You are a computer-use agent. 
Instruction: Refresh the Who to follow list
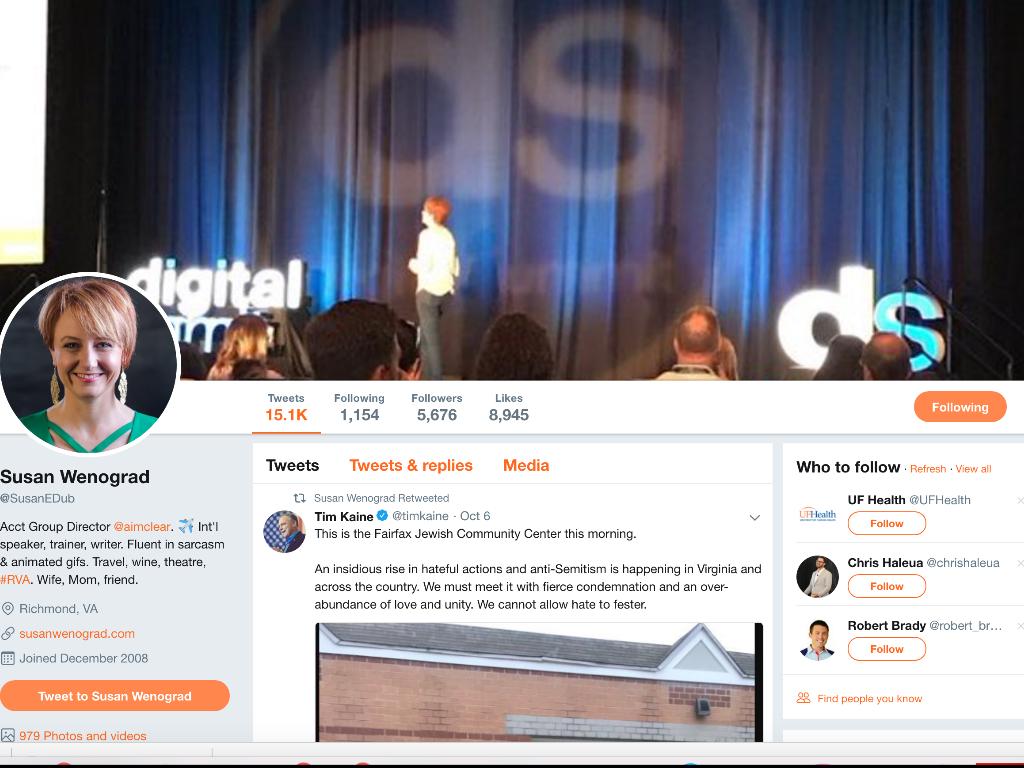click(x=927, y=469)
